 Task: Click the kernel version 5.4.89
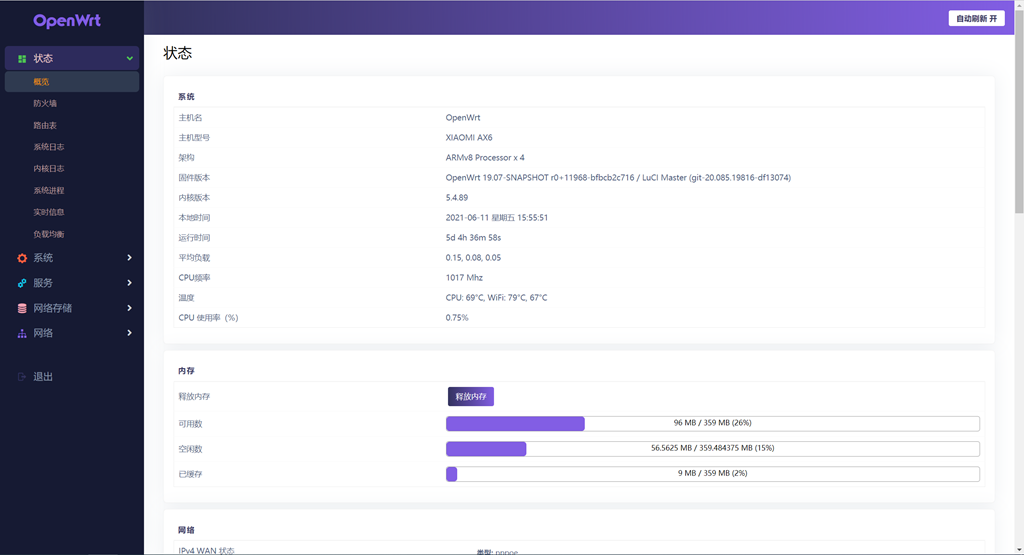pyautogui.click(x=456, y=197)
